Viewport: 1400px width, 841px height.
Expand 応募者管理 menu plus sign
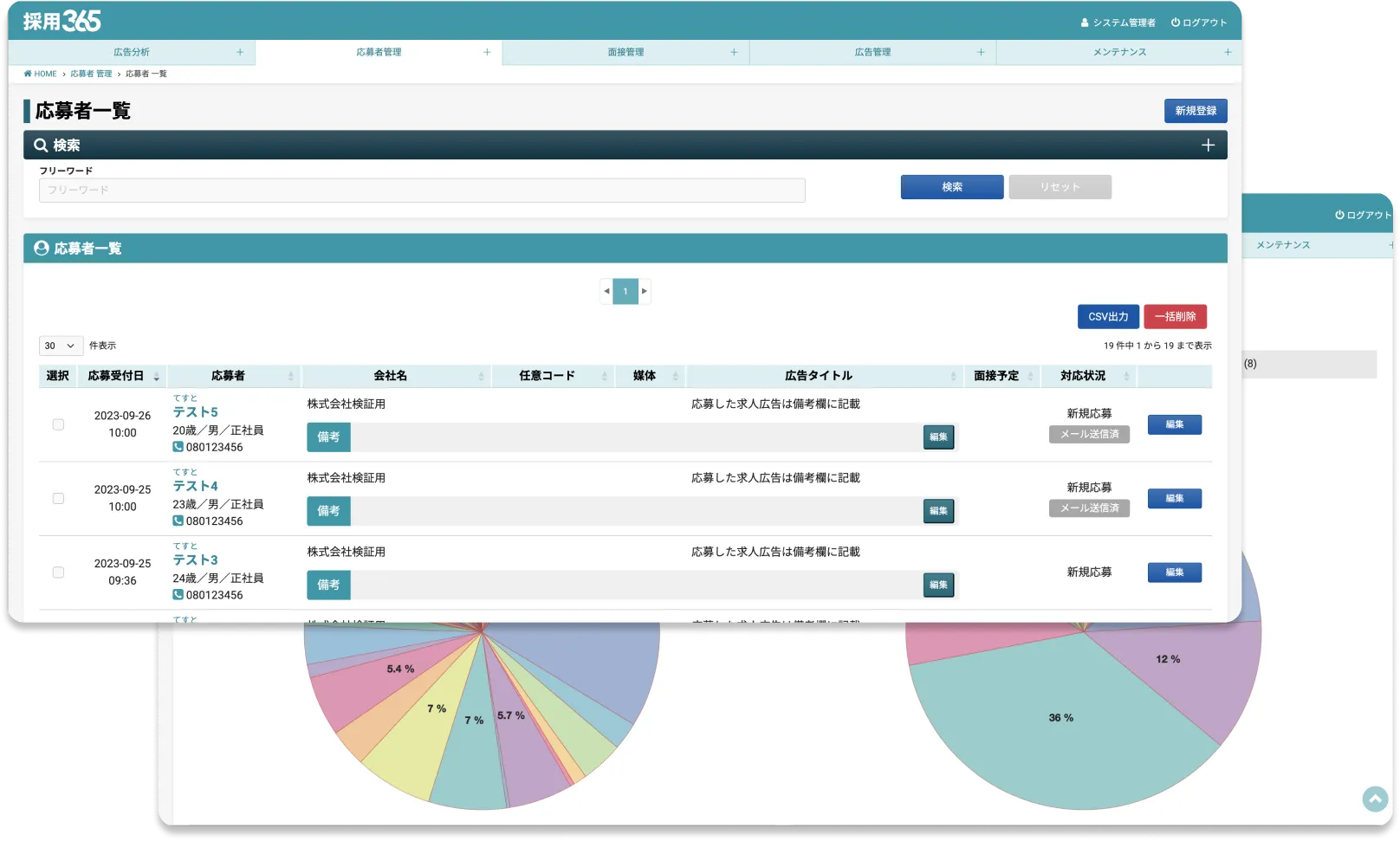coord(487,52)
